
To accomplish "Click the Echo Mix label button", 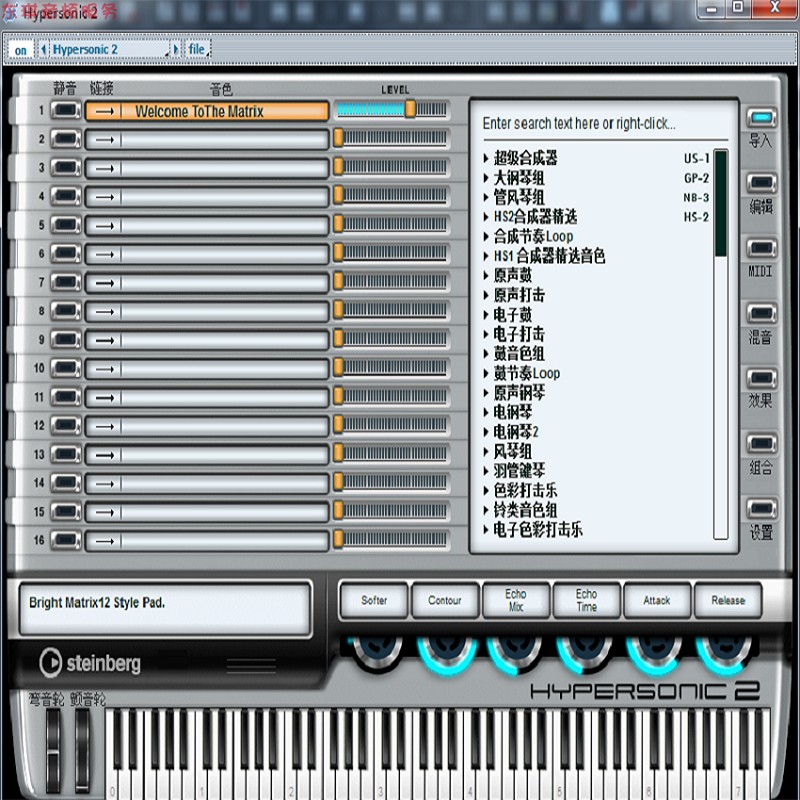I will (x=516, y=601).
